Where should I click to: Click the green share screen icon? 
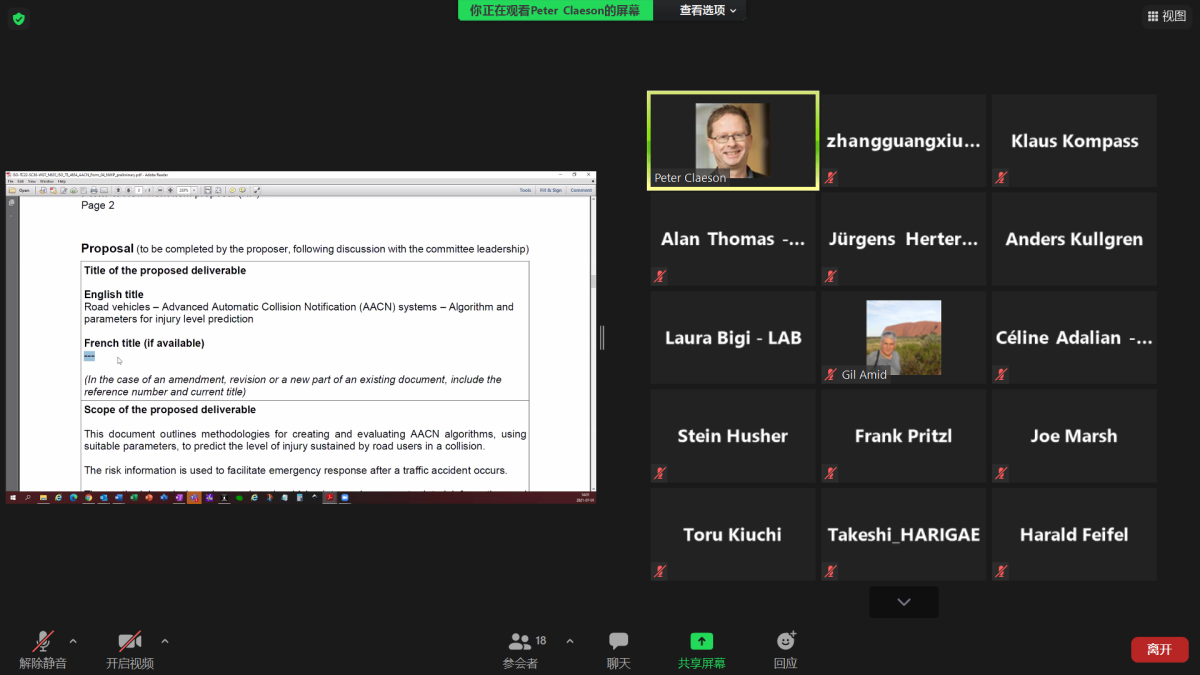701,642
